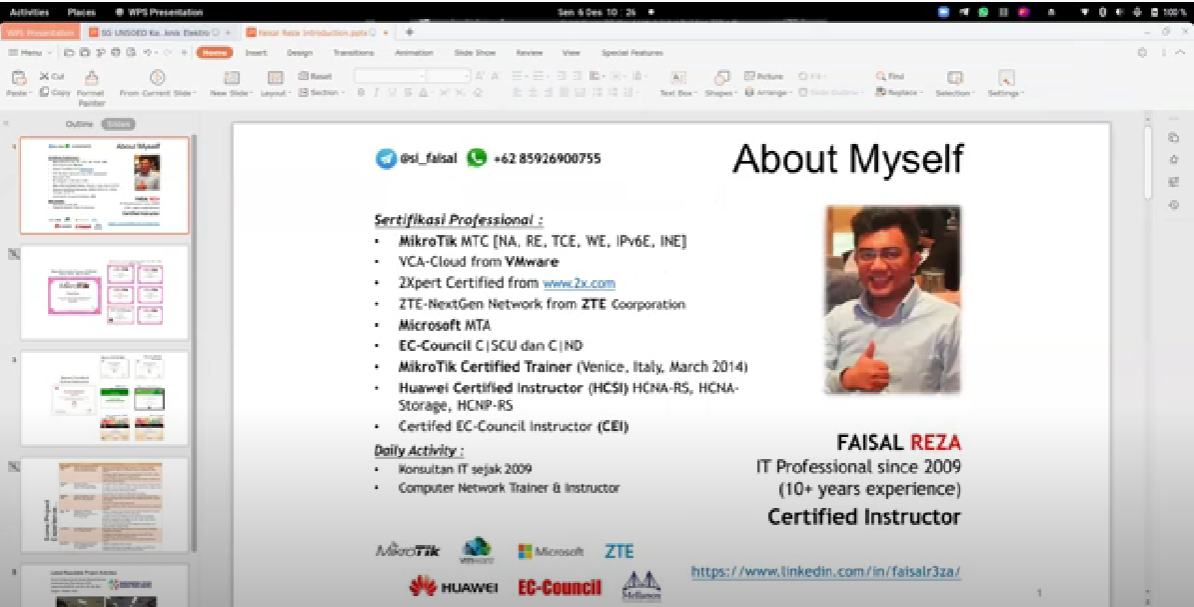Select the slide 4 project experience thumbnail

(104, 505)
